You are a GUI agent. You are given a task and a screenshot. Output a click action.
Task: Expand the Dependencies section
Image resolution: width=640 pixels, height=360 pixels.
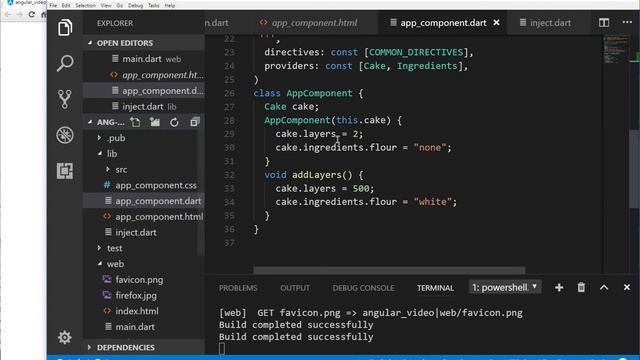tap(90, 347)
